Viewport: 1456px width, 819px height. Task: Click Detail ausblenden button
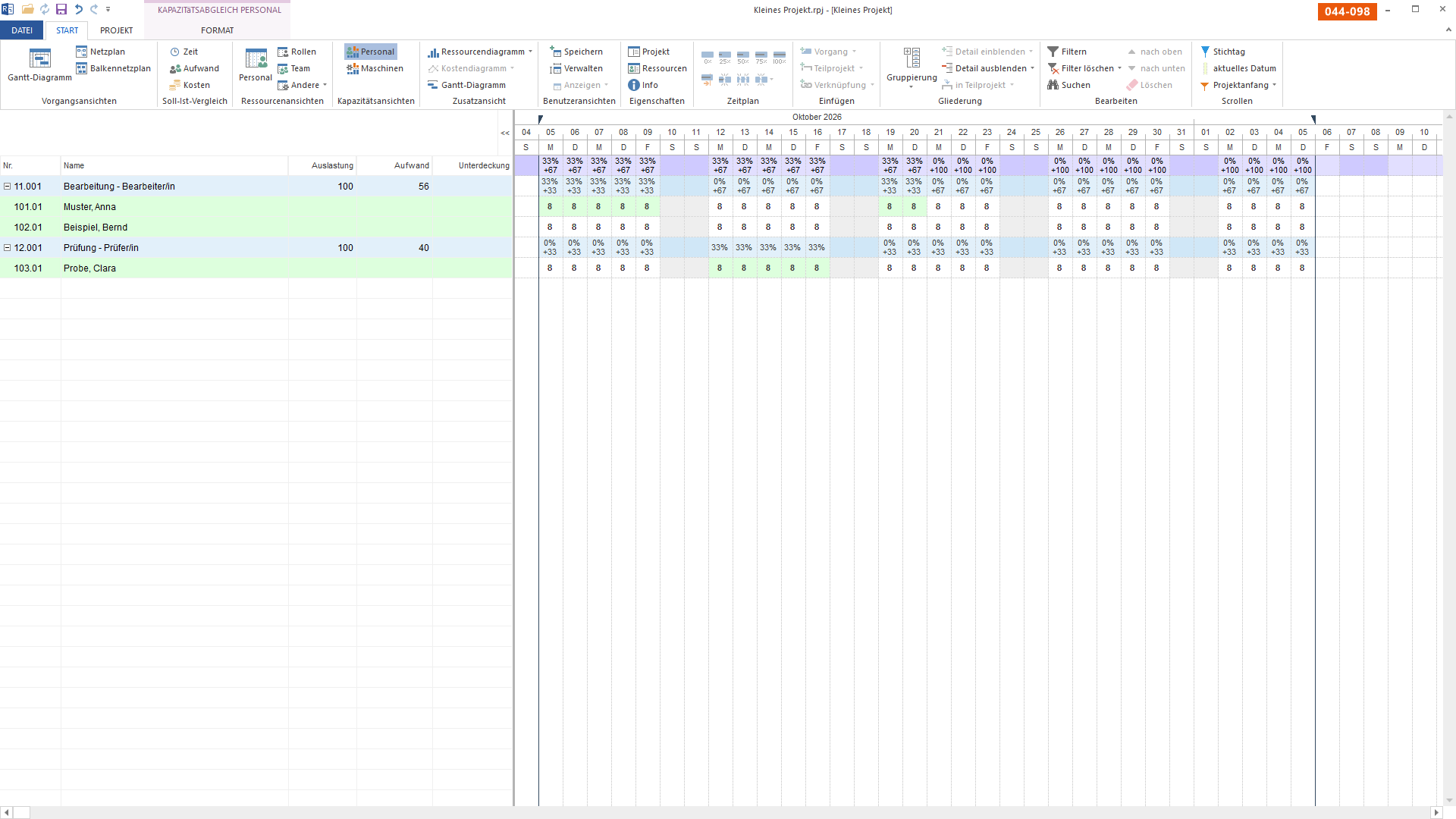coord(988,68)
